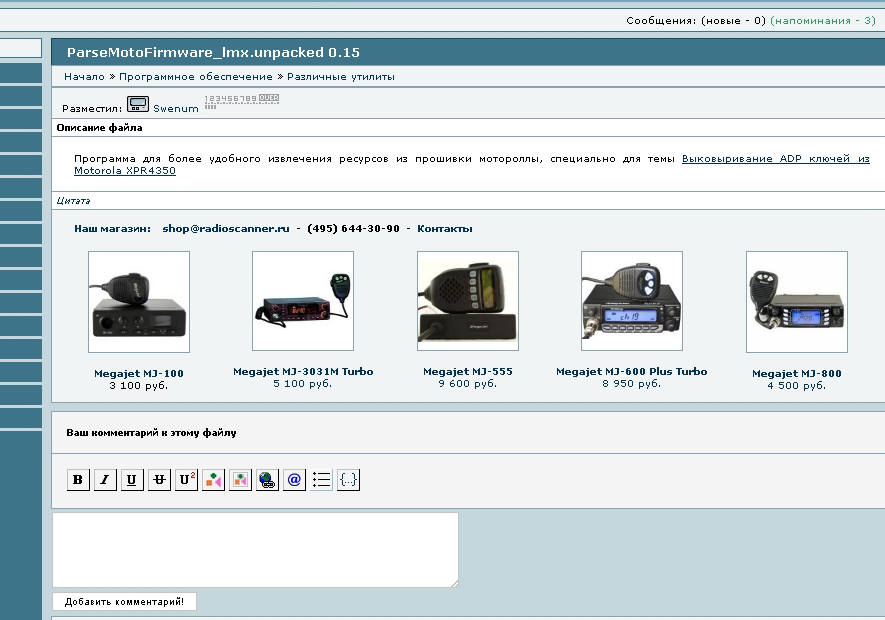Click the price 3 100 руб.
The image size is (885, 620).
[139, 386]
